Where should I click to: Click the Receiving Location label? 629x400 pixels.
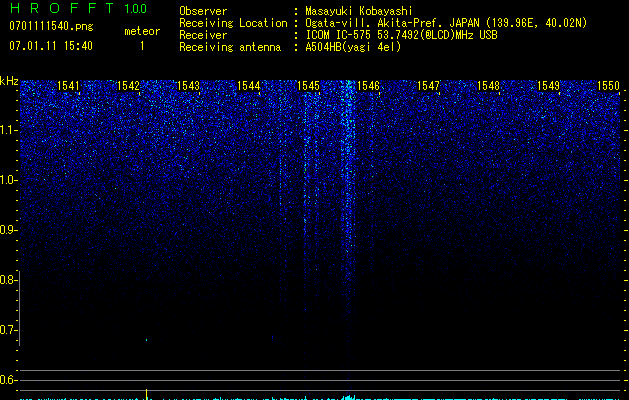pos(233,23)
